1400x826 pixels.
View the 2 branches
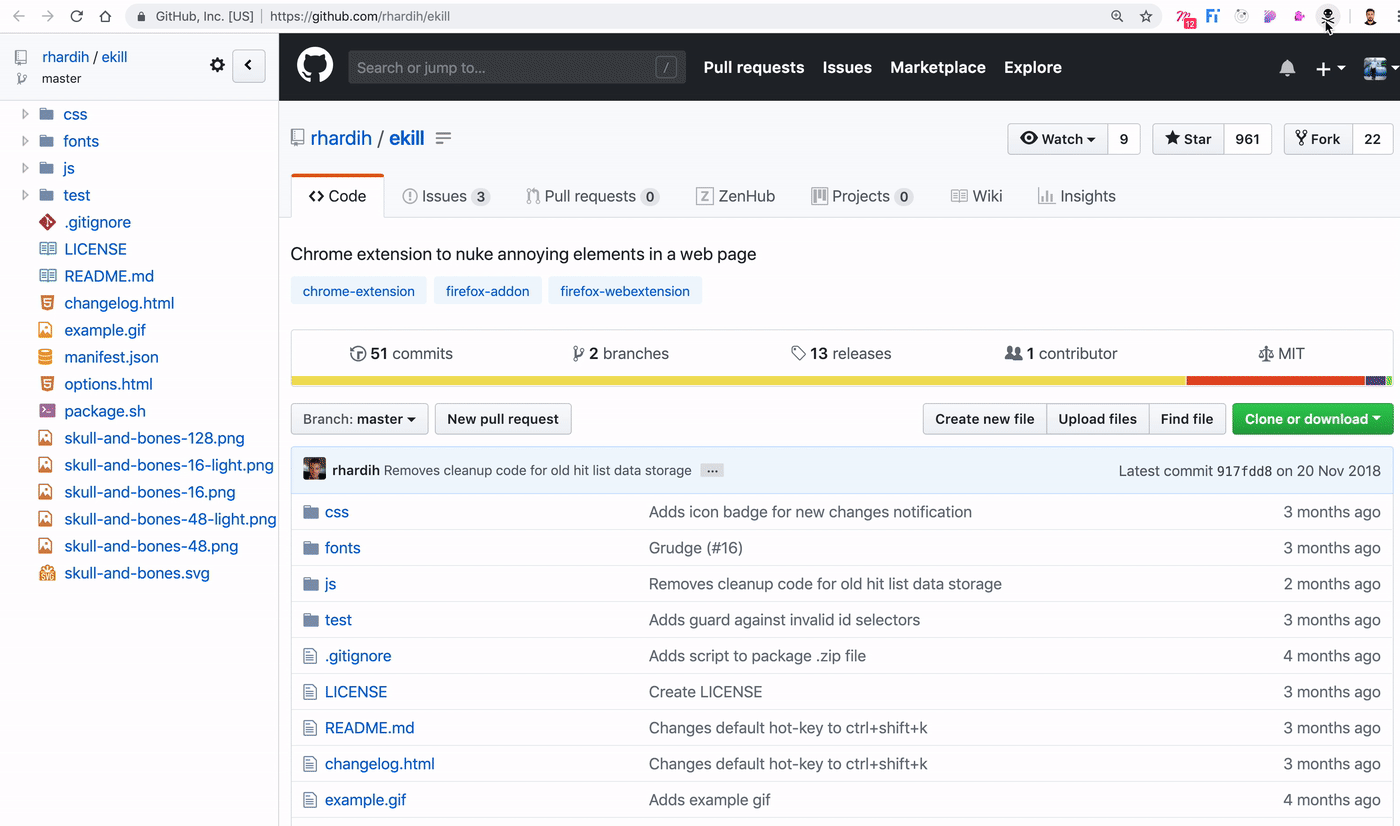(620, 353)
